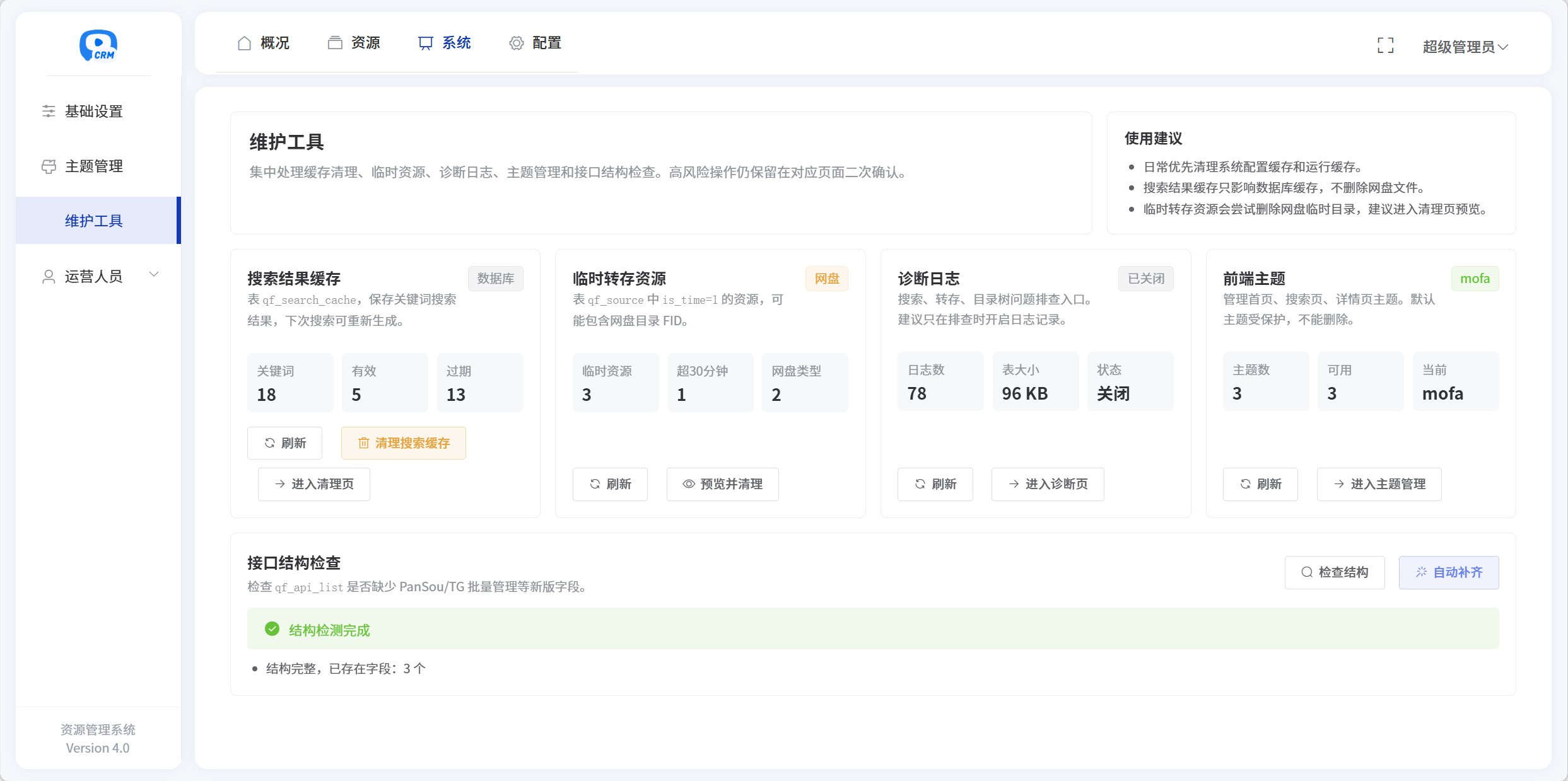Image resolution: width=1568 pixels, height=781 pixels.
Task: Click the green mofa tag
Action: (x=1475, y=279)
